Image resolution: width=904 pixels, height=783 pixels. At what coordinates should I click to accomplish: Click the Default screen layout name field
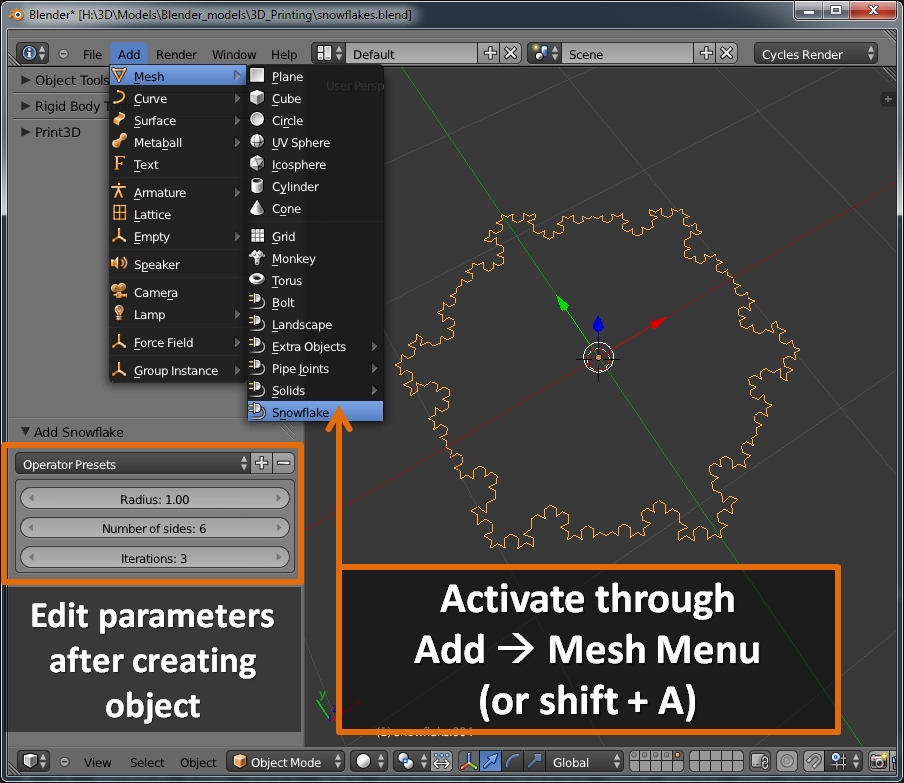click(412, 54)
